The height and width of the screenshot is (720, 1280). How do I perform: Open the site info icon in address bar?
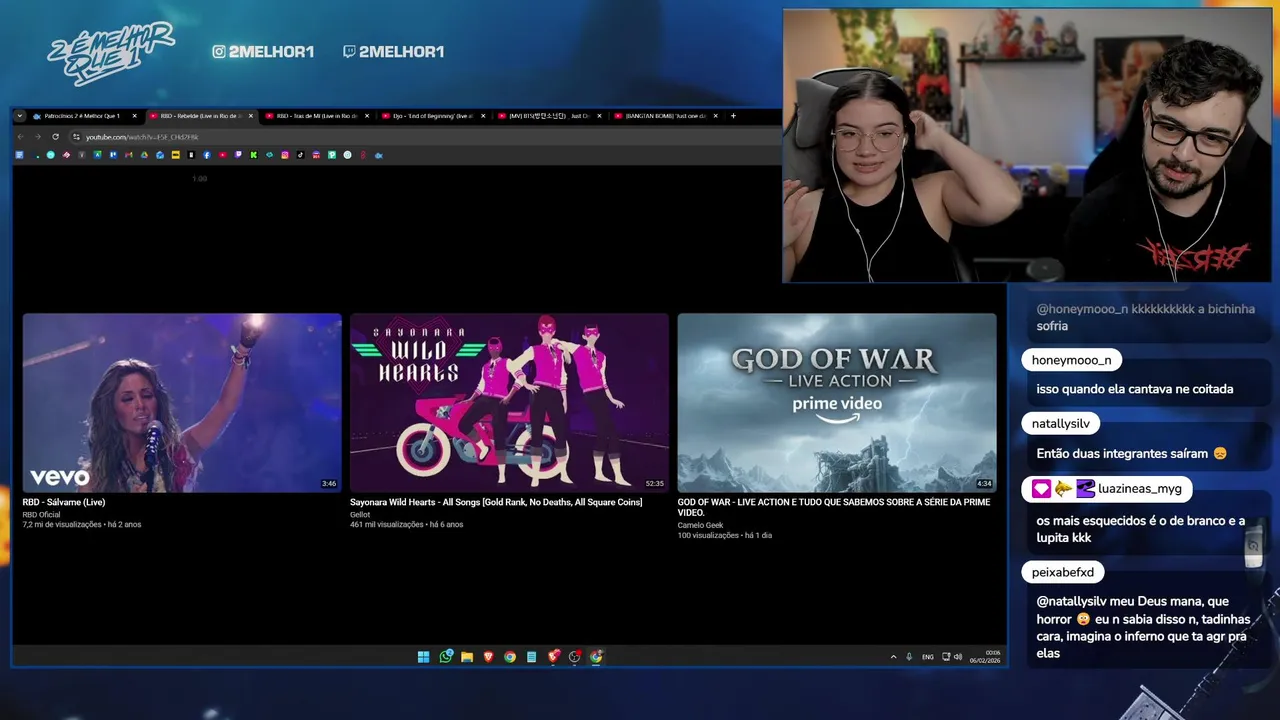pos(76,136)
